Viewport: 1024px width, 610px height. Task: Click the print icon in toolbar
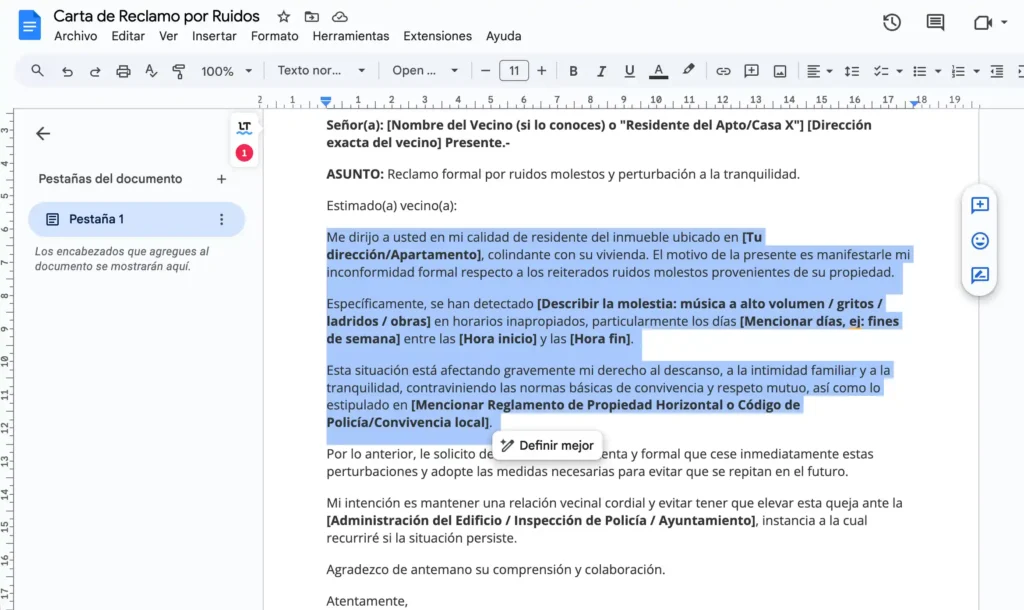coord(123,71)
